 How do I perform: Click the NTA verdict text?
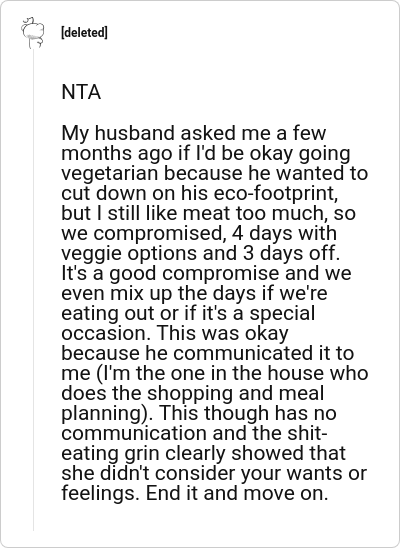[x=81, y=92]
